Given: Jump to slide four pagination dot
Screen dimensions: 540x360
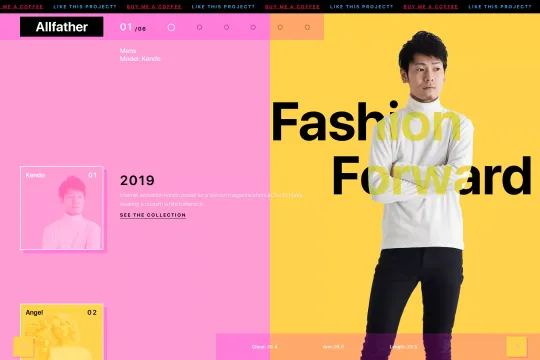Looking at the screenshot, I should pos(253,27).
